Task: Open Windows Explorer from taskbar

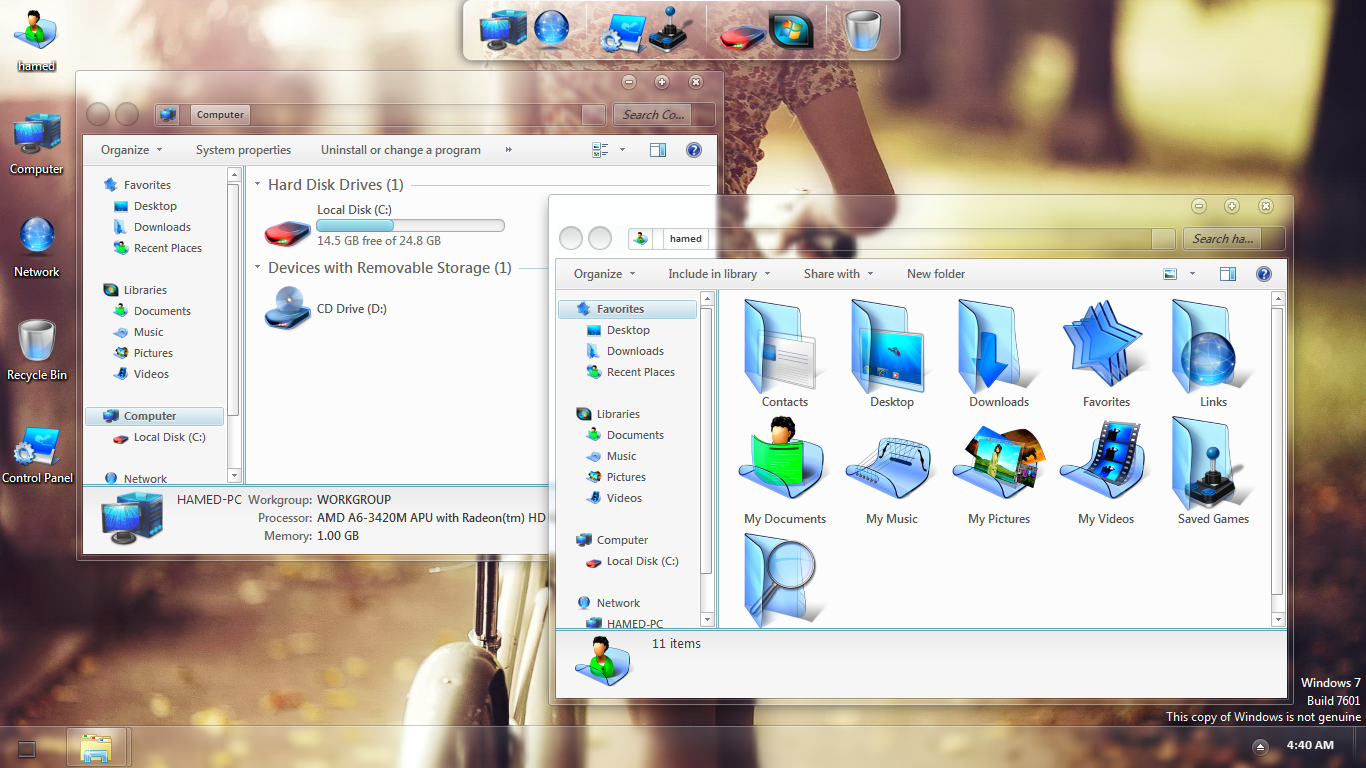Action: click(96, 747)
